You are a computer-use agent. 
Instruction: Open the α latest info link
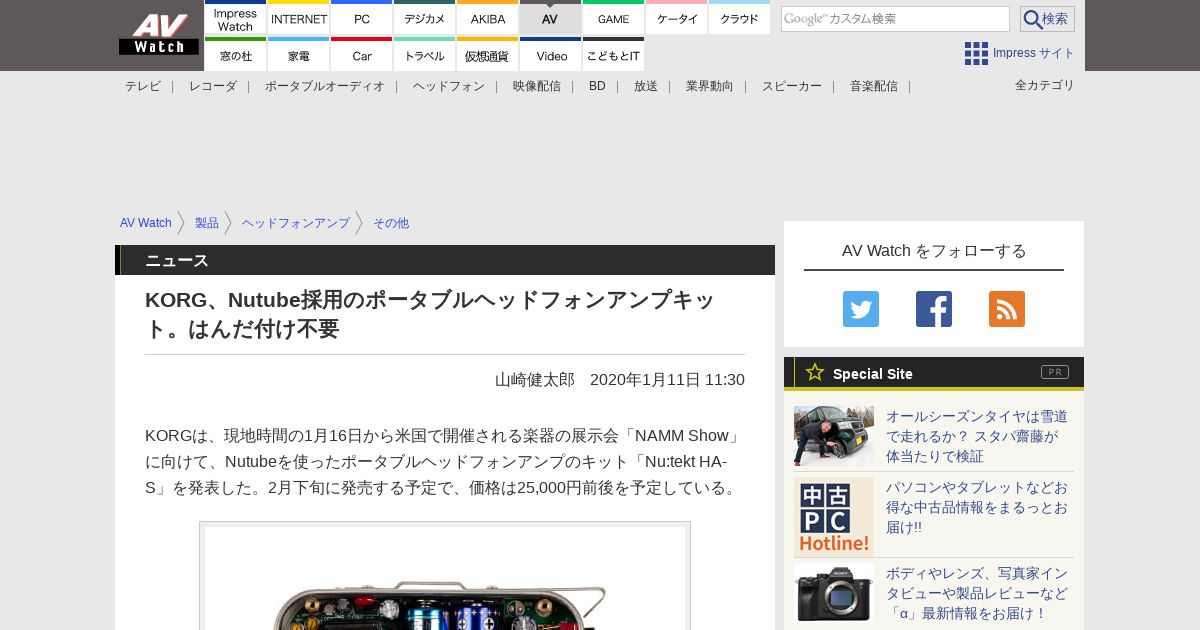pos(977,593)
